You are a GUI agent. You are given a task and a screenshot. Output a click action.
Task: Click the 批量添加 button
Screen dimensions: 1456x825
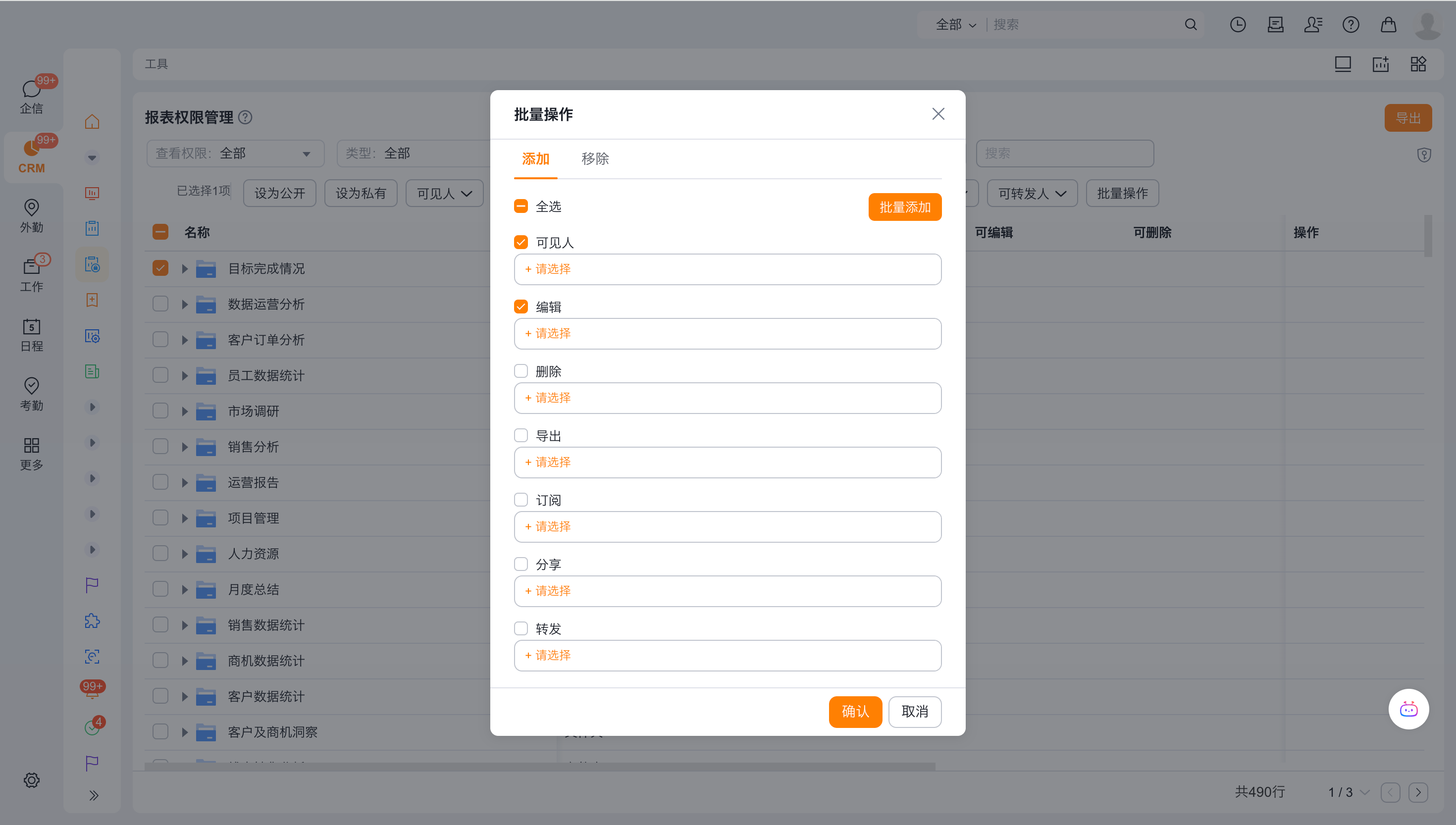point(904,207)
